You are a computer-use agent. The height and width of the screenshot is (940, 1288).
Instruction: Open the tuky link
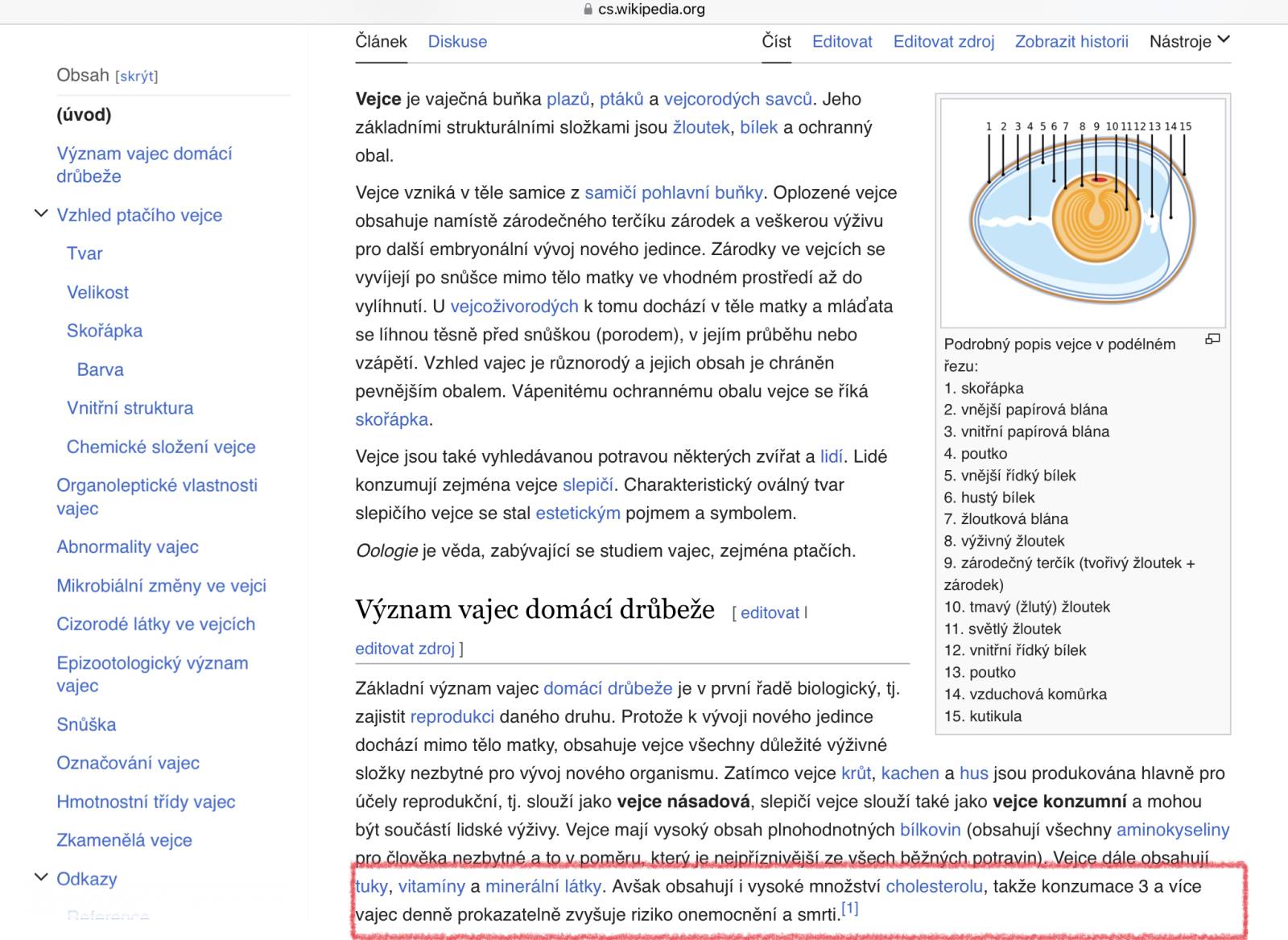(372, 886)
